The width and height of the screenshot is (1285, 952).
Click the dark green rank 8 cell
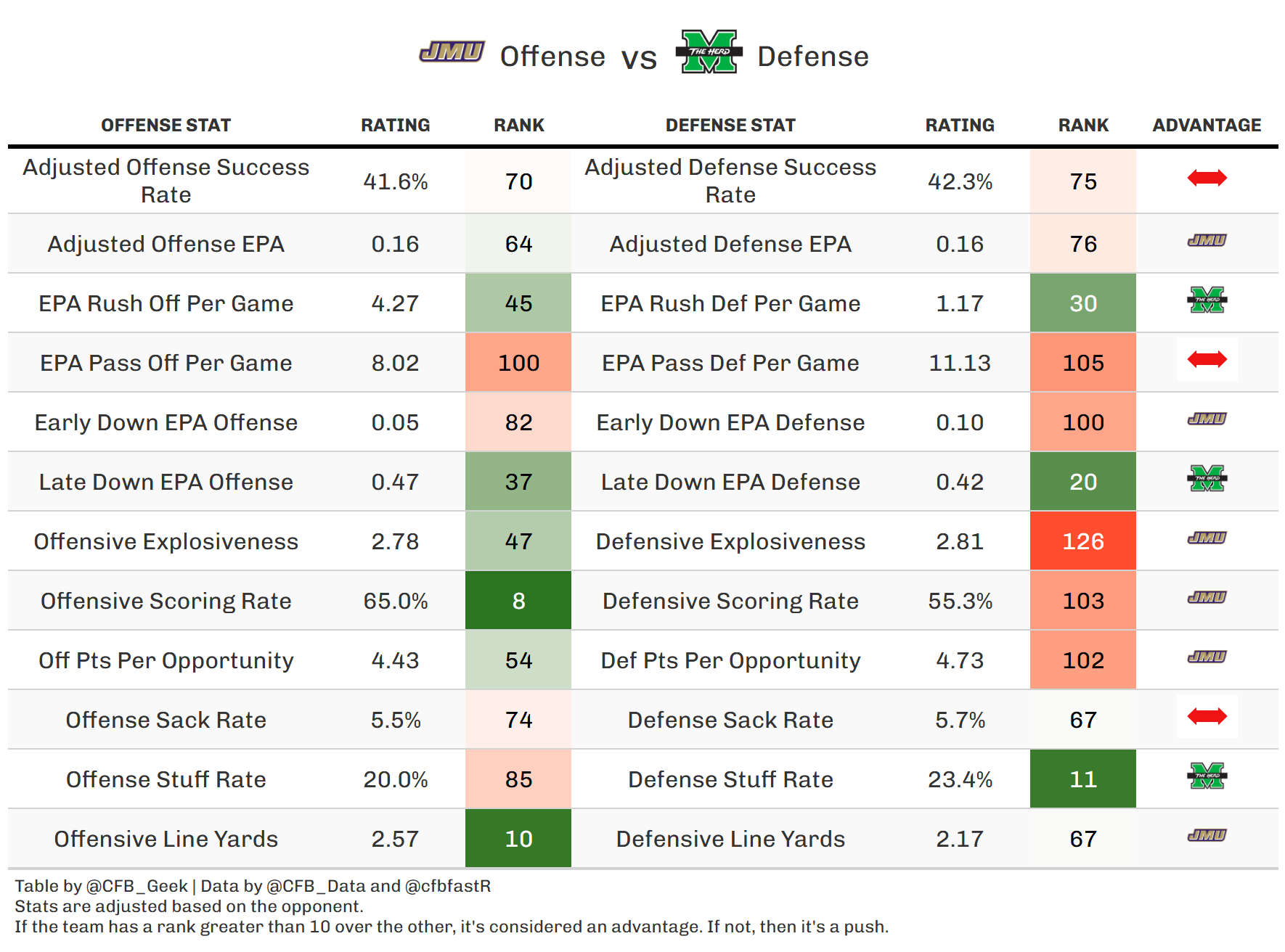[518, 601]
